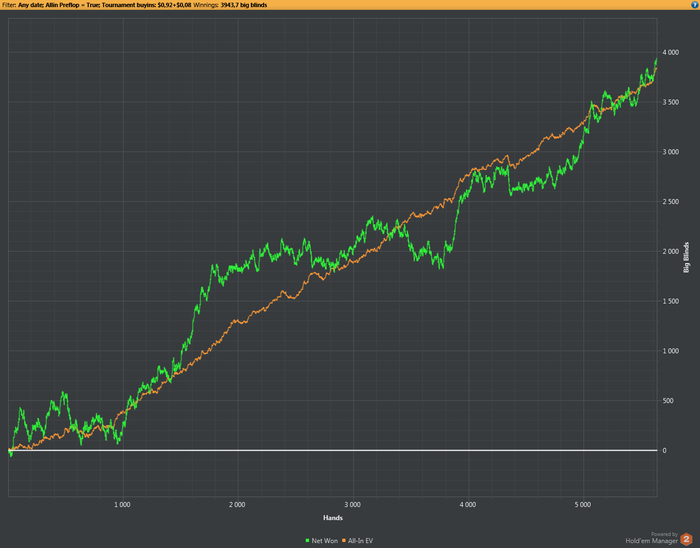The height and width of the screenshot is (548, 700).
Task: Click the 2 000 y-axis label
Action: coord(671,252)
